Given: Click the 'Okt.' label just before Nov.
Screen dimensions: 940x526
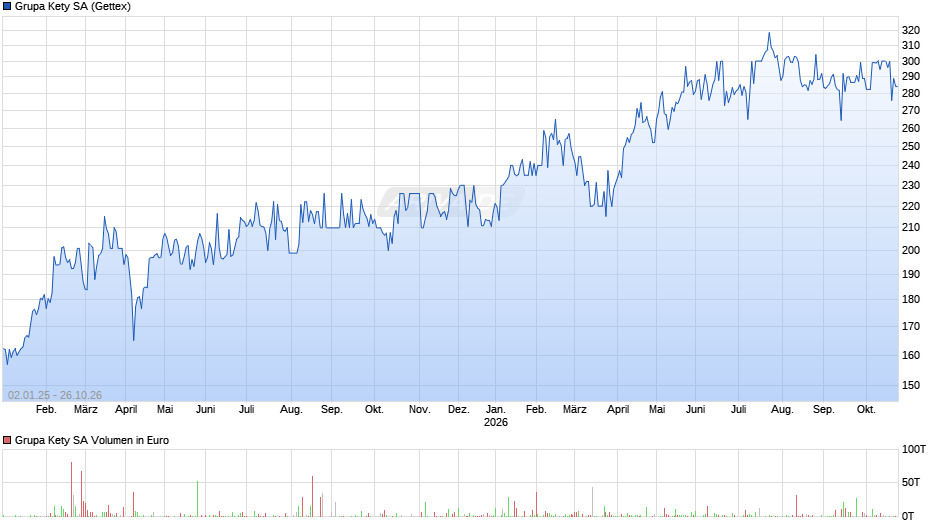Looking at the screenshot, I should point(374,410).
